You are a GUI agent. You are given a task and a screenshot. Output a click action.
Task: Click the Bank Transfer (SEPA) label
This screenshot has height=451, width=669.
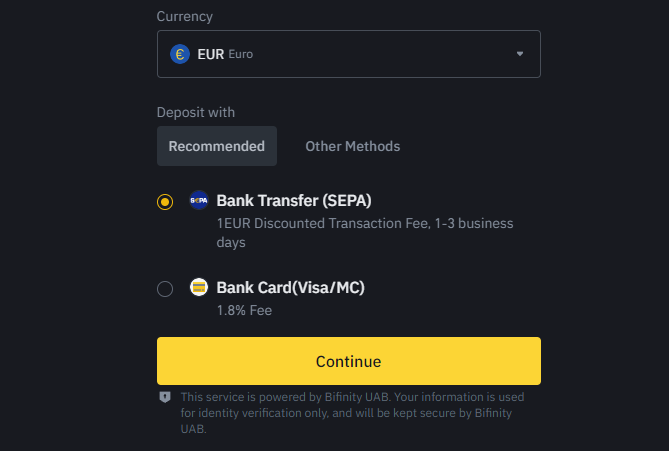[294, 201]
